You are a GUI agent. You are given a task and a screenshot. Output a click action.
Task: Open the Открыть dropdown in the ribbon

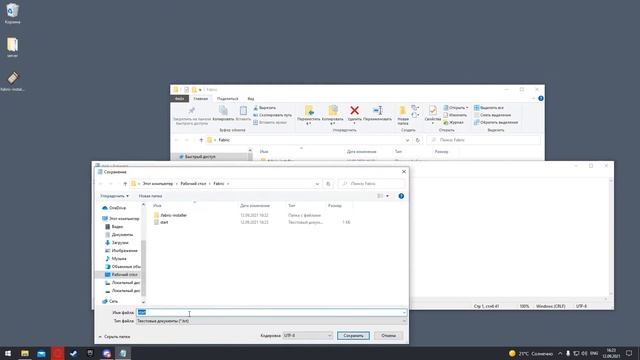coord(456,108)
